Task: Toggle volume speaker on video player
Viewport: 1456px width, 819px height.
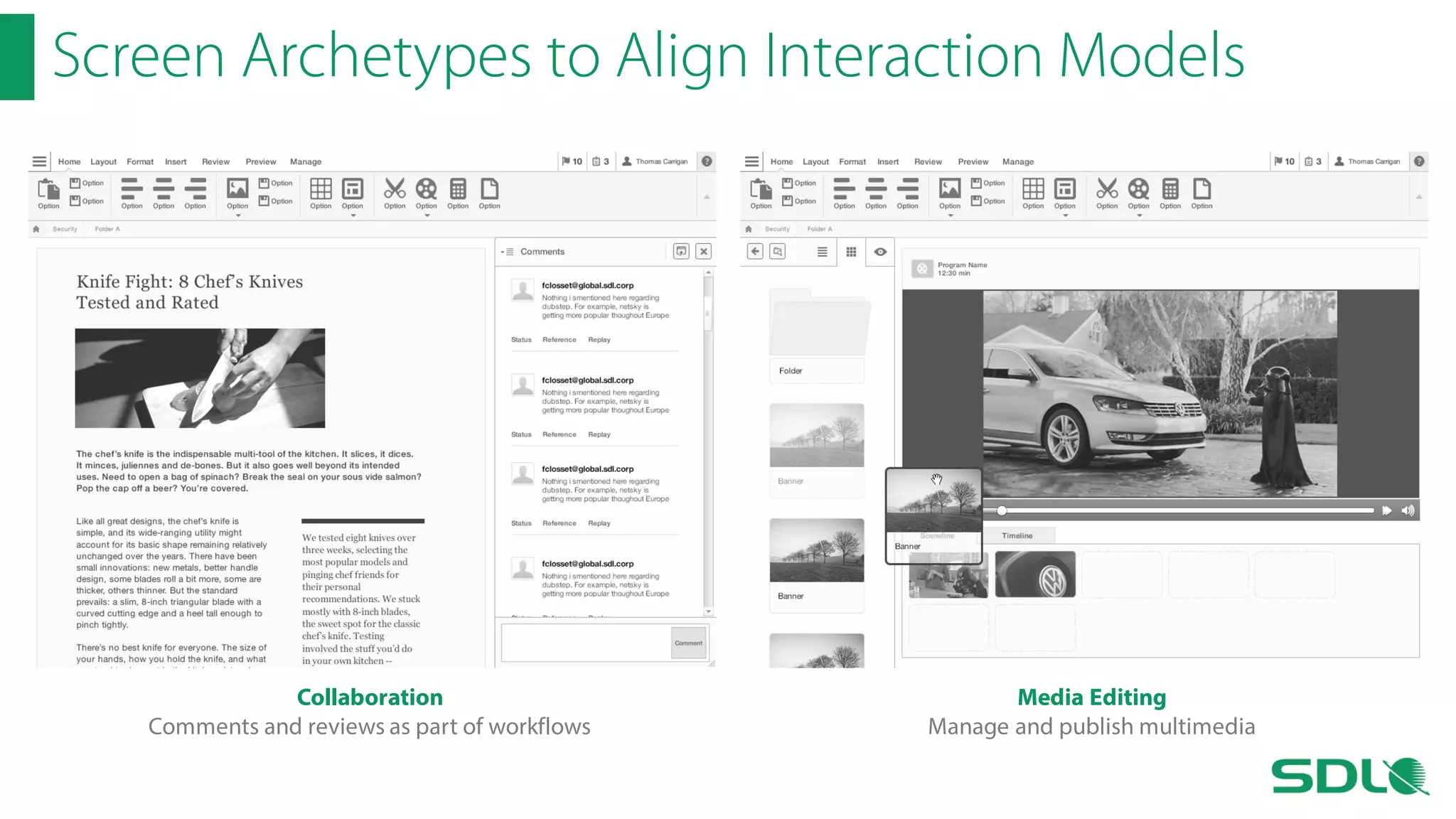Action: coord(1408,510)
